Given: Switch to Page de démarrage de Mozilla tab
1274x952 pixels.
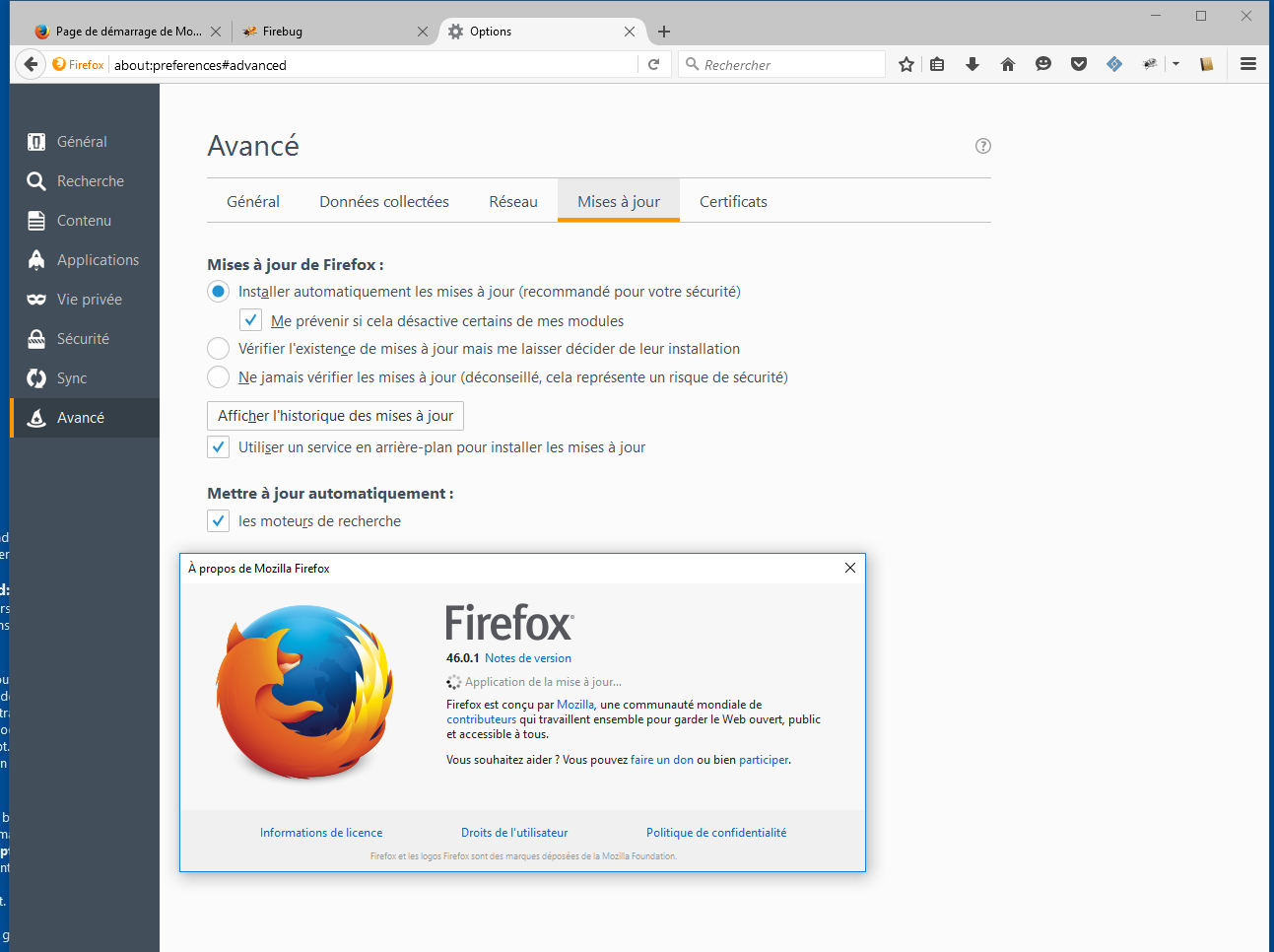Looking at the screenshot, I should (128, 32).
